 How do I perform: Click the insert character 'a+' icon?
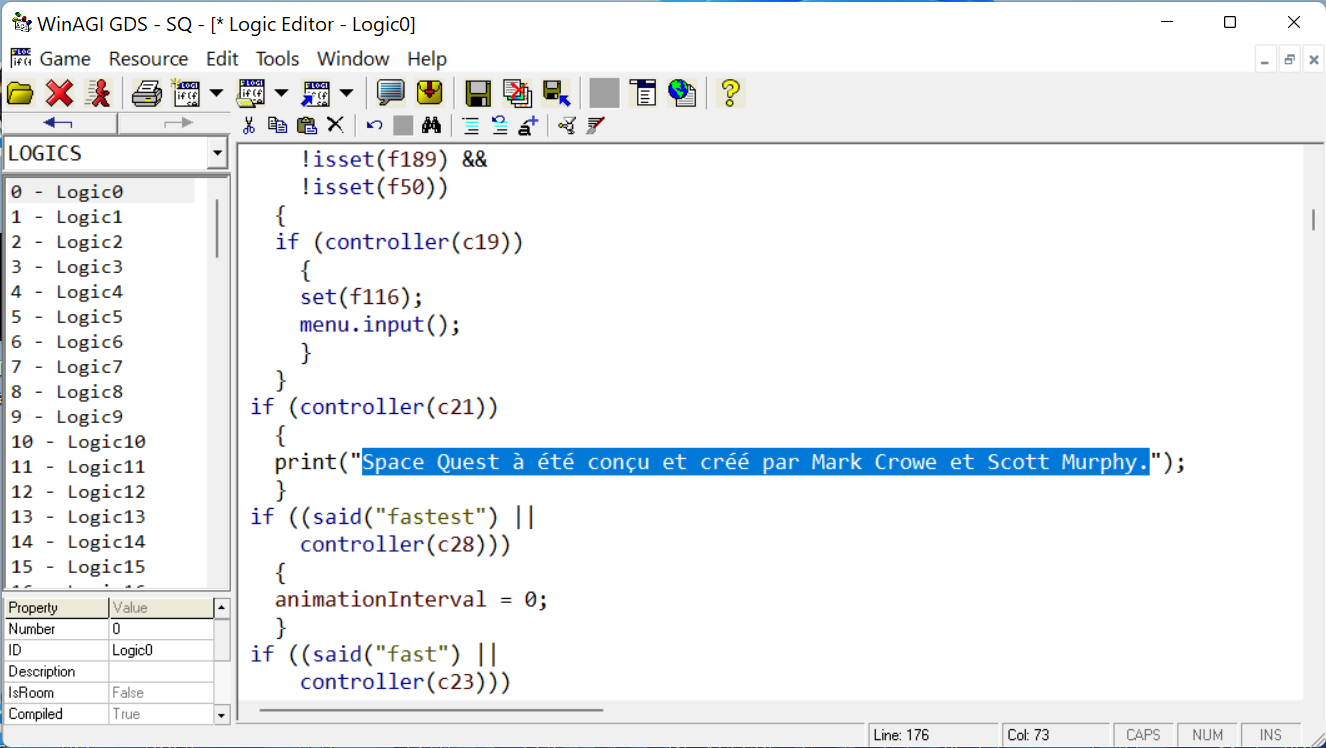[528, 125]
